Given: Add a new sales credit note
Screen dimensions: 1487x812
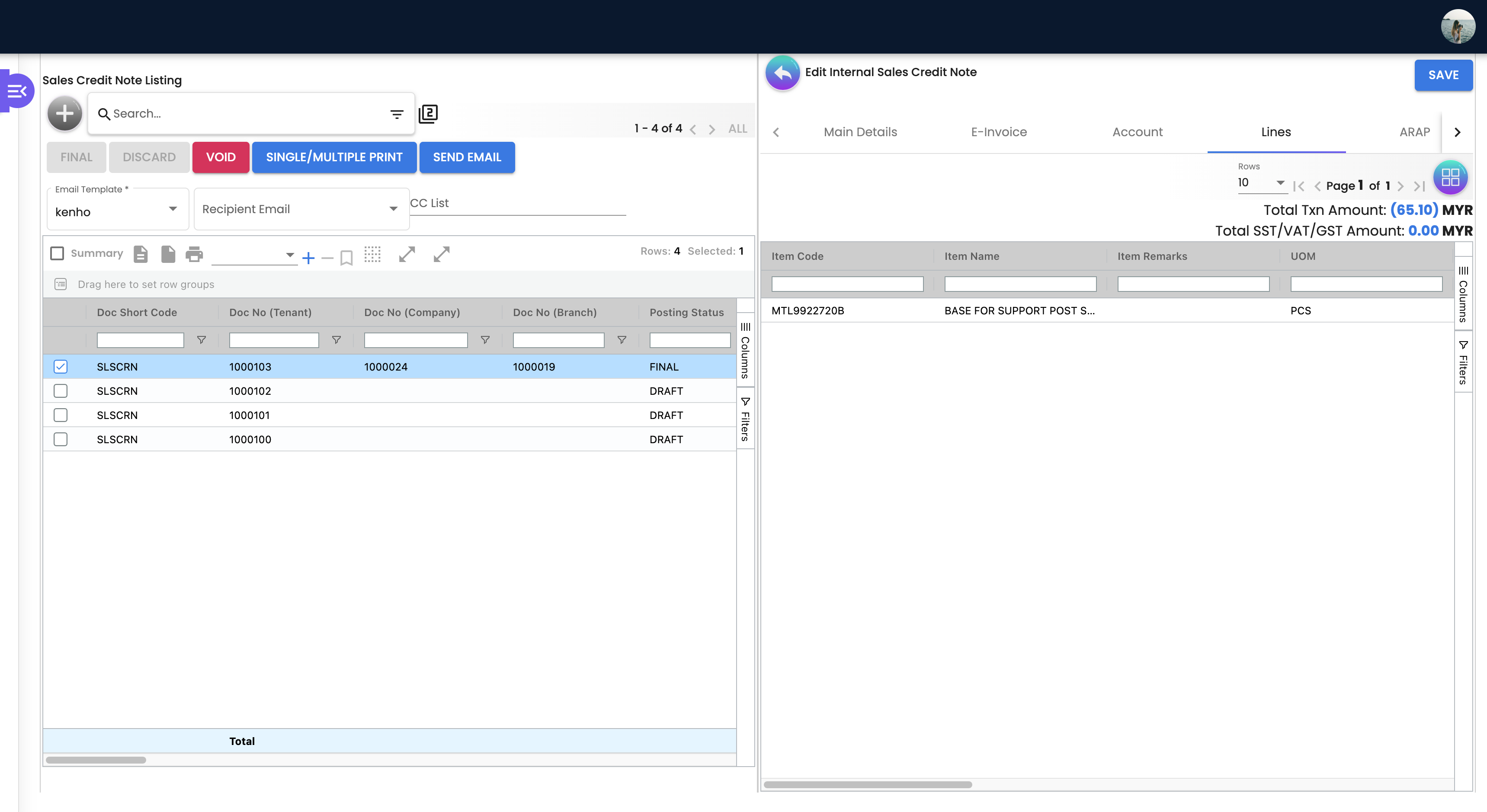Looking at the screenshot, I should 64,113.
